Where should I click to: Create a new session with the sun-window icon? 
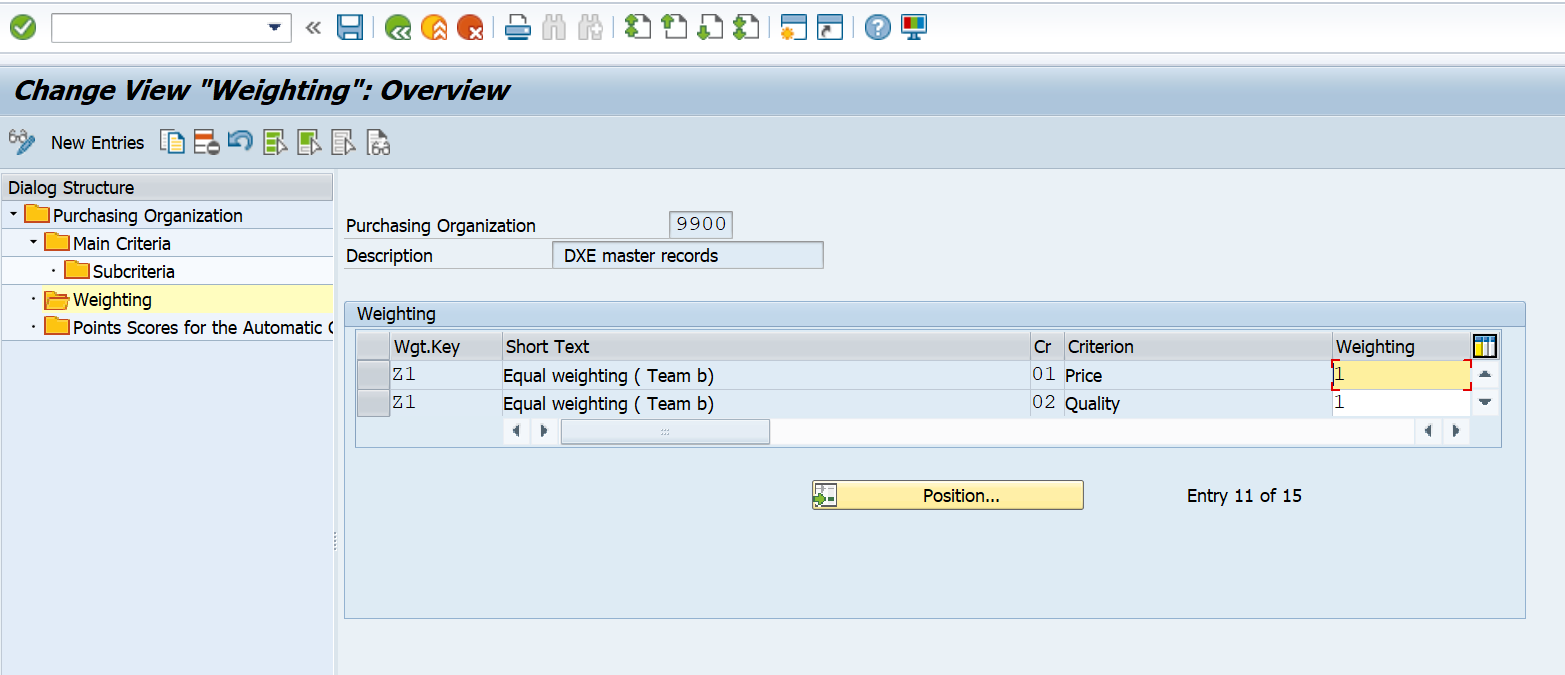(791, 27)
